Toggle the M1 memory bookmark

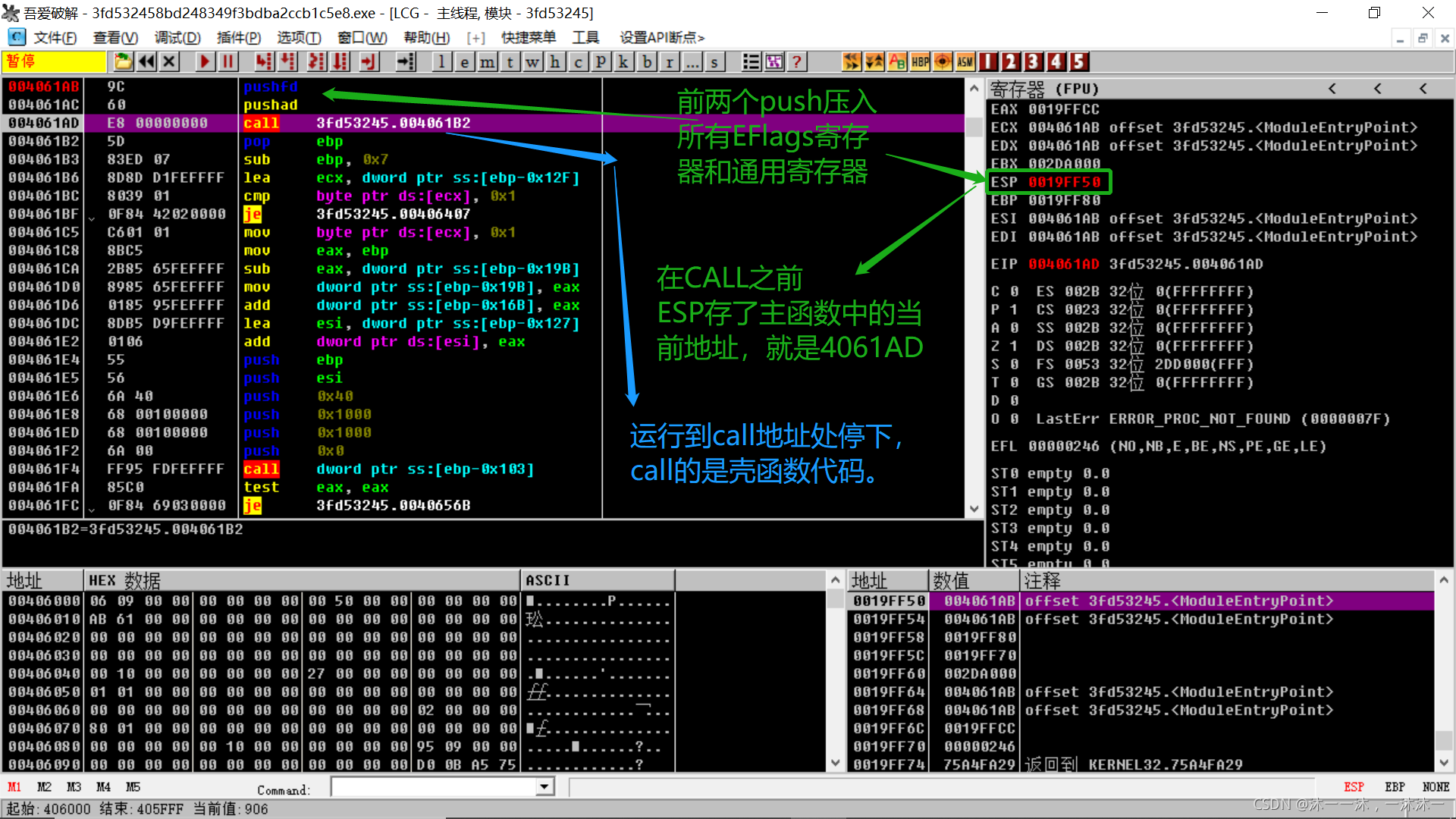coord(14,787)
